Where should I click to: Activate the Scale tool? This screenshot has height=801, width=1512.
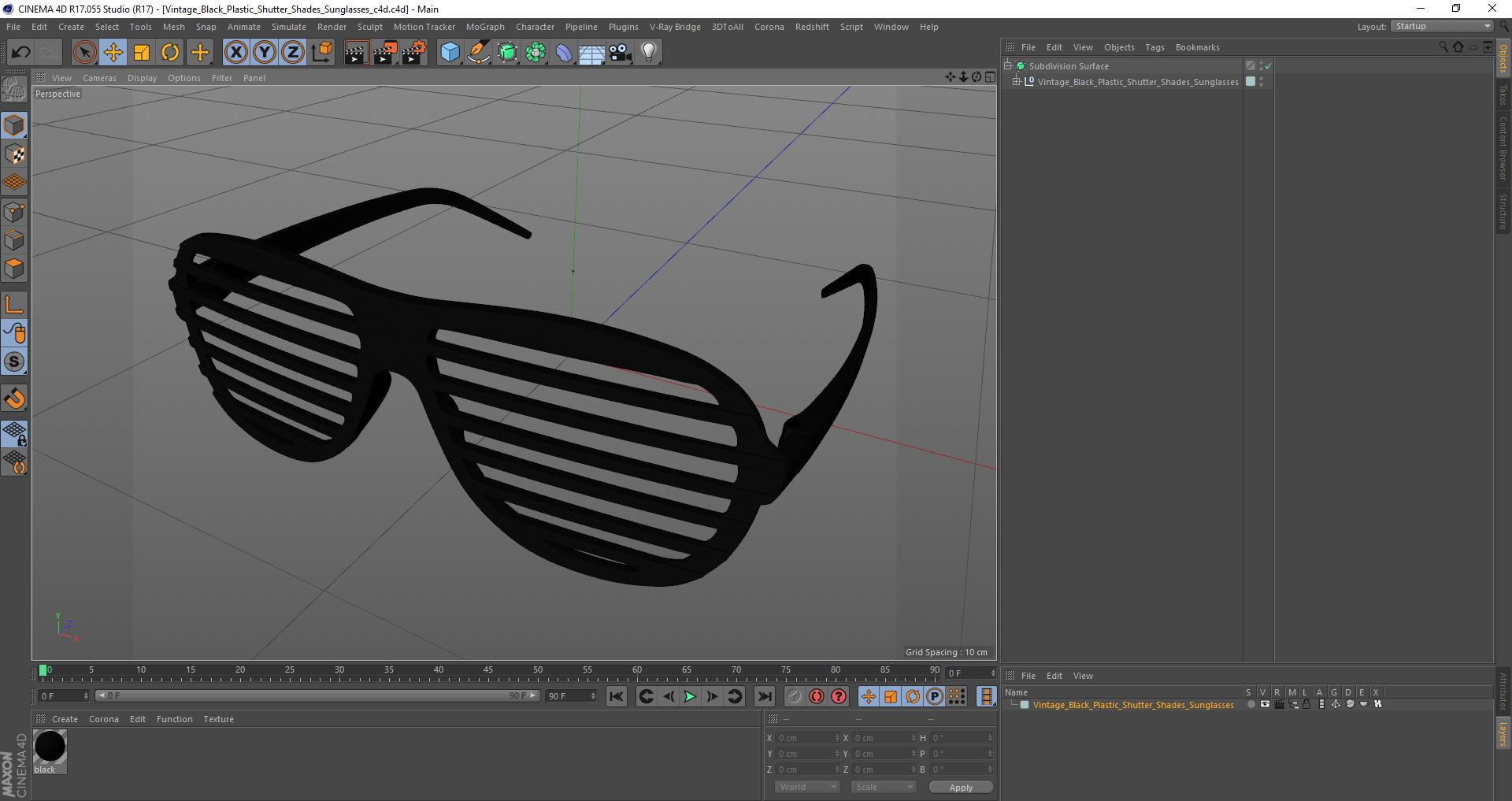pos(142,52)
